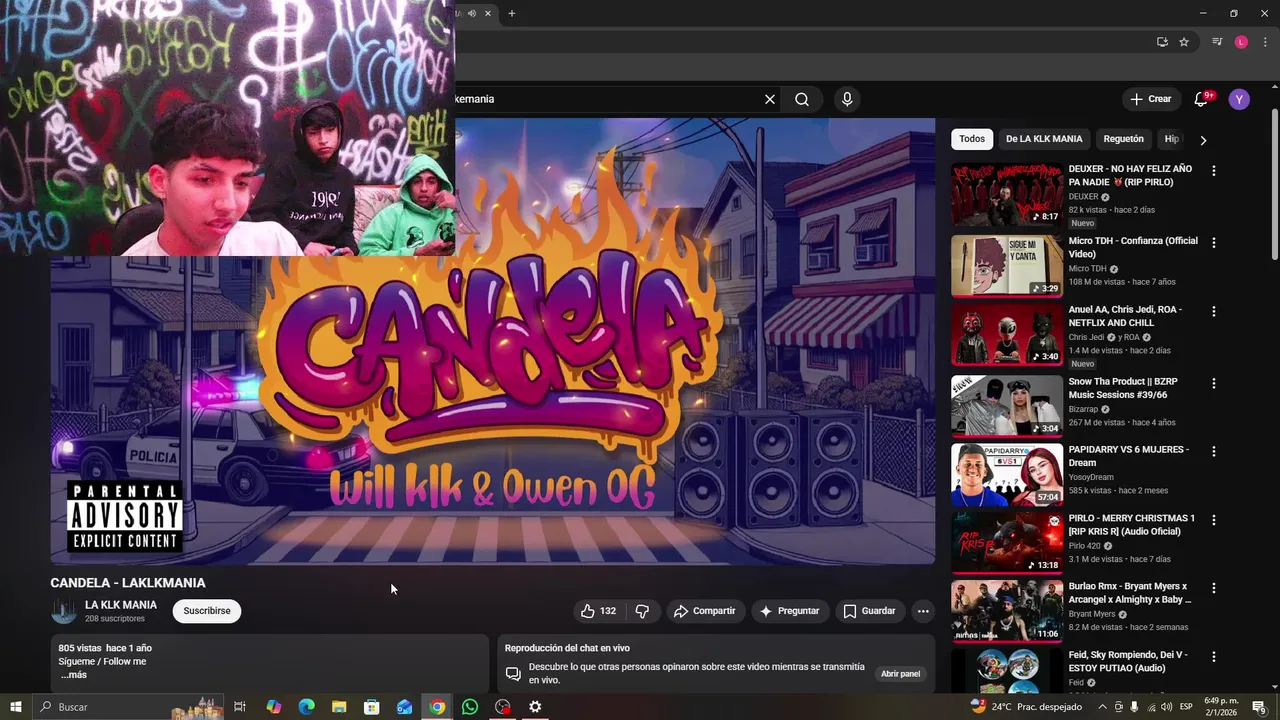Dislike the video with thumbs down
This screenshot has height=720, width=1280.
[x=643, y=611]
